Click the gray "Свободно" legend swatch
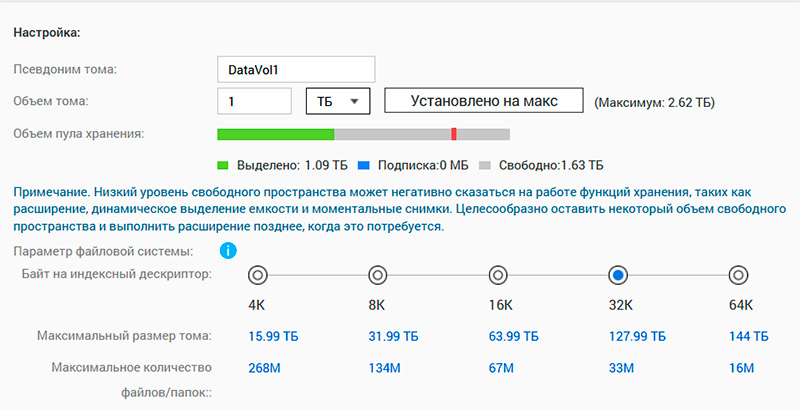The image size is (800, 410). [x=485, y=164]
